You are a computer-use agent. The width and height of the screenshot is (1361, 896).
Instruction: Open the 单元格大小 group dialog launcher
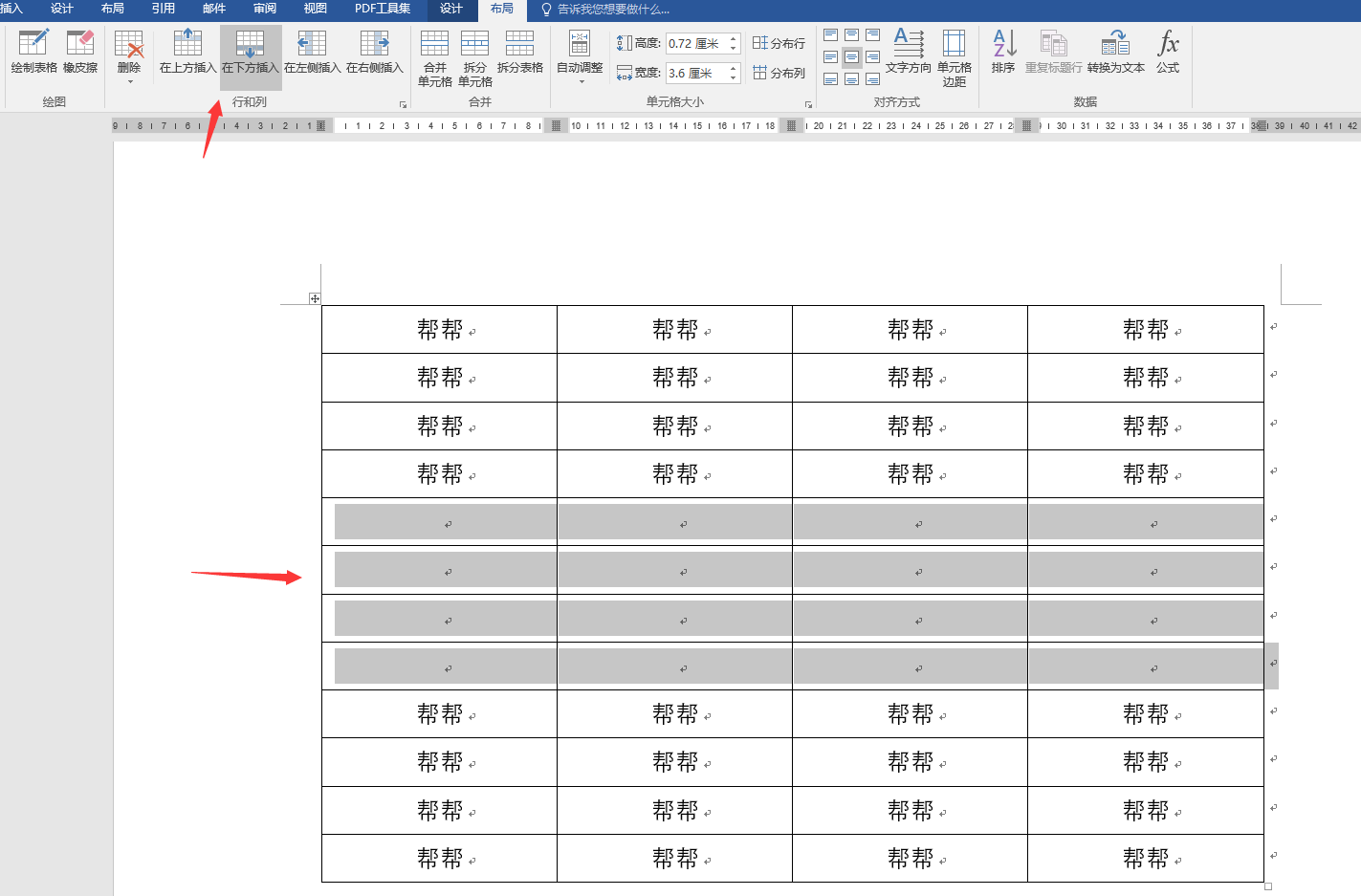808,104
